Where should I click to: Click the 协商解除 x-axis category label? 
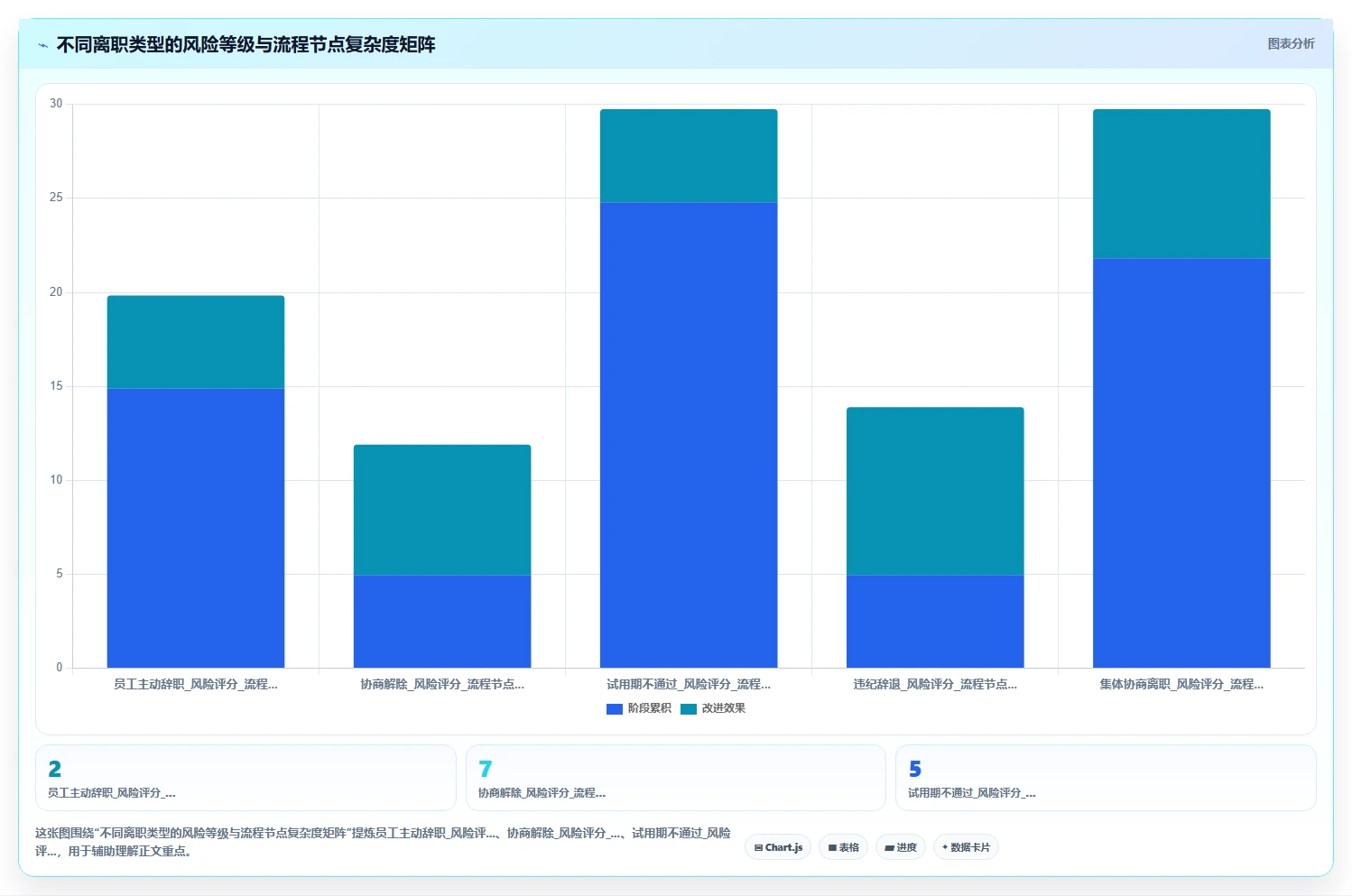(x=442, y=684)
